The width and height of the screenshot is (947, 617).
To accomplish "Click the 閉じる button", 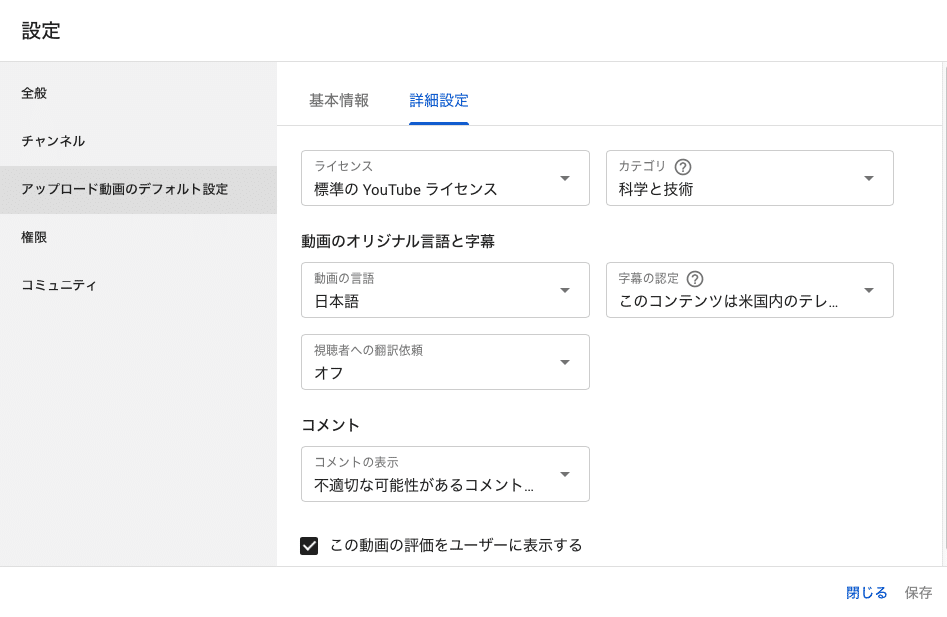I will (864, 592).
